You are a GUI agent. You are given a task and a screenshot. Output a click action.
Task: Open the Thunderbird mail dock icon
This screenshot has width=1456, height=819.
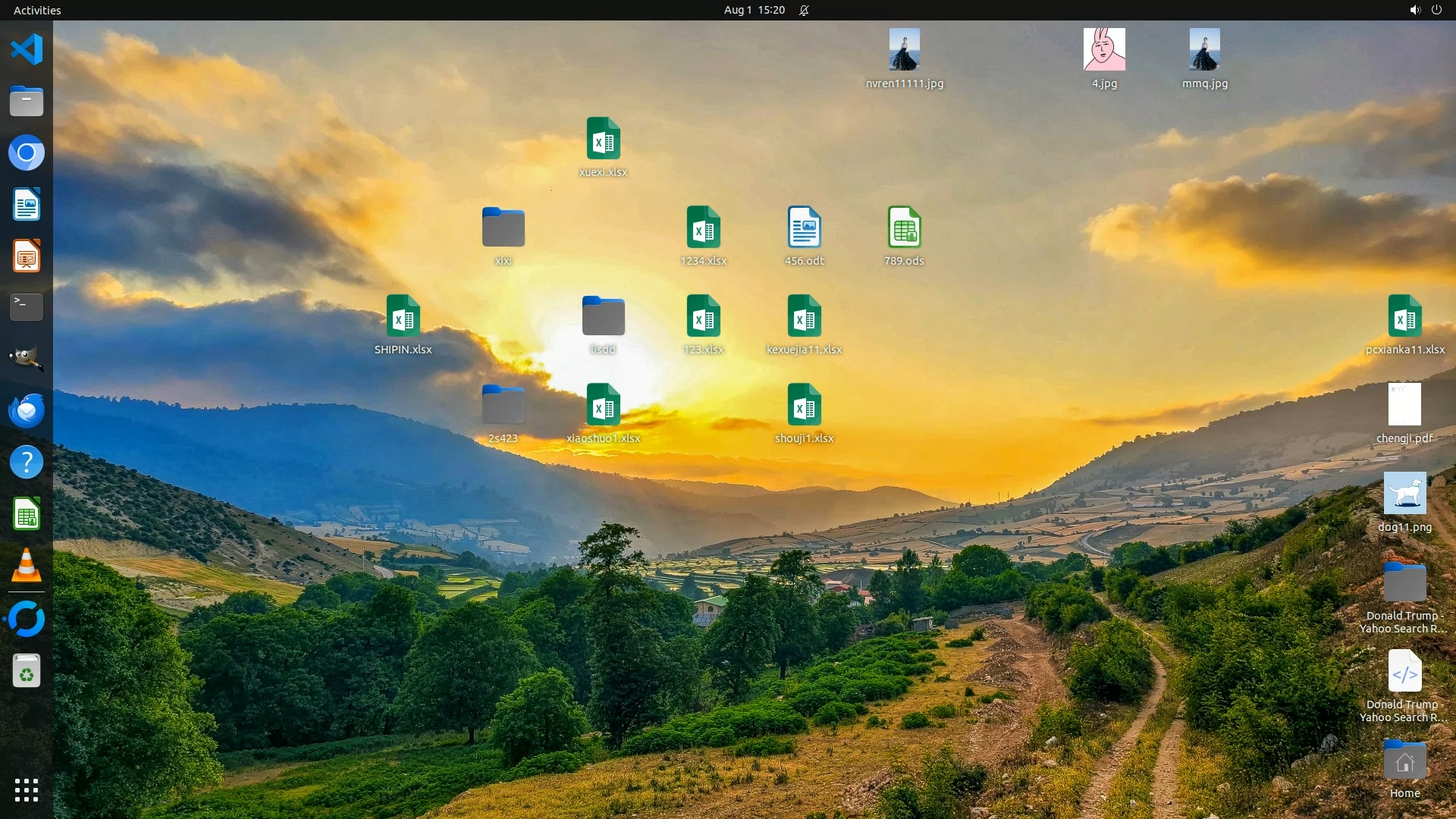point(27,410)
